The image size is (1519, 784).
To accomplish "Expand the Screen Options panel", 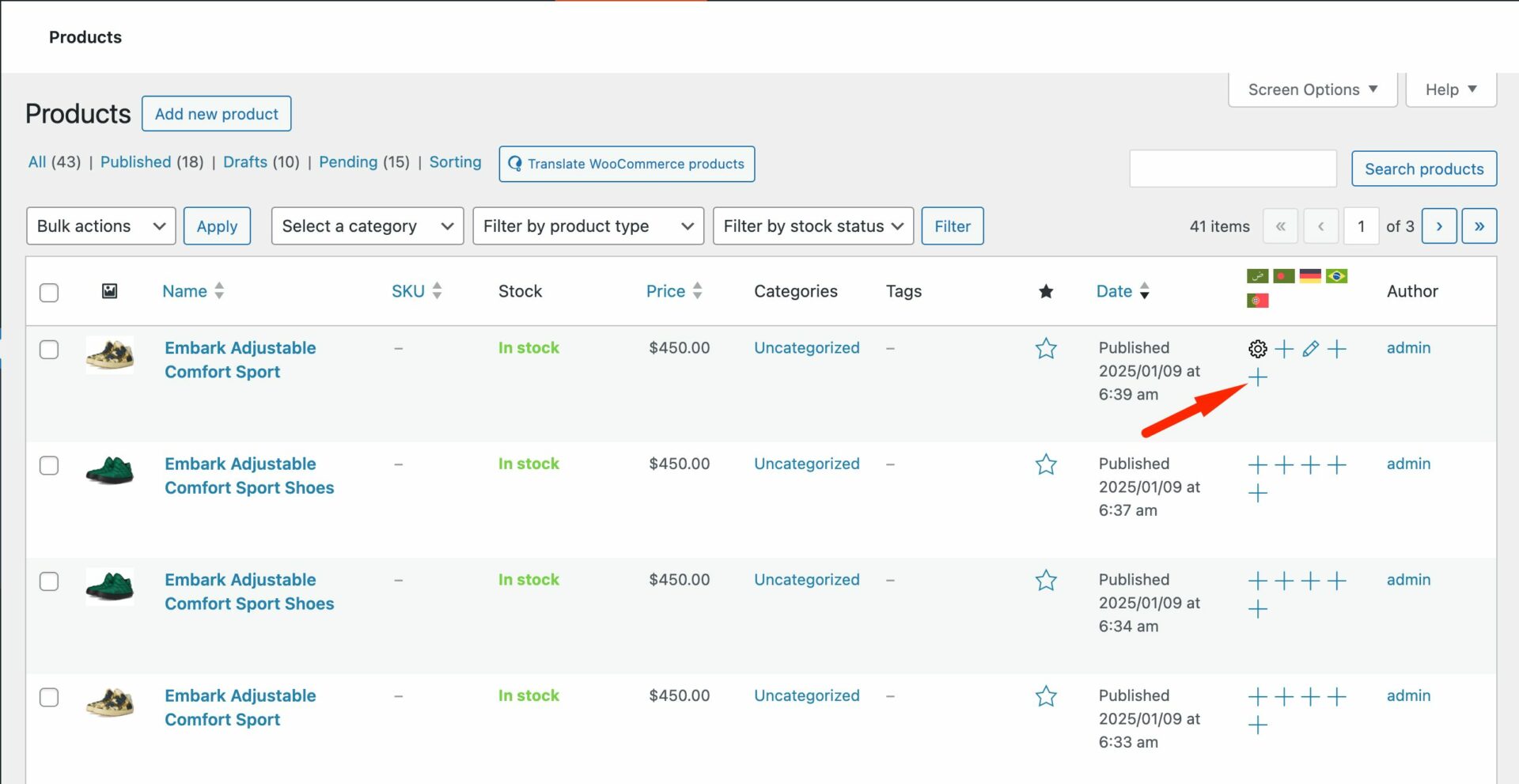I will pyautogui.click(x=1313, y=89).
